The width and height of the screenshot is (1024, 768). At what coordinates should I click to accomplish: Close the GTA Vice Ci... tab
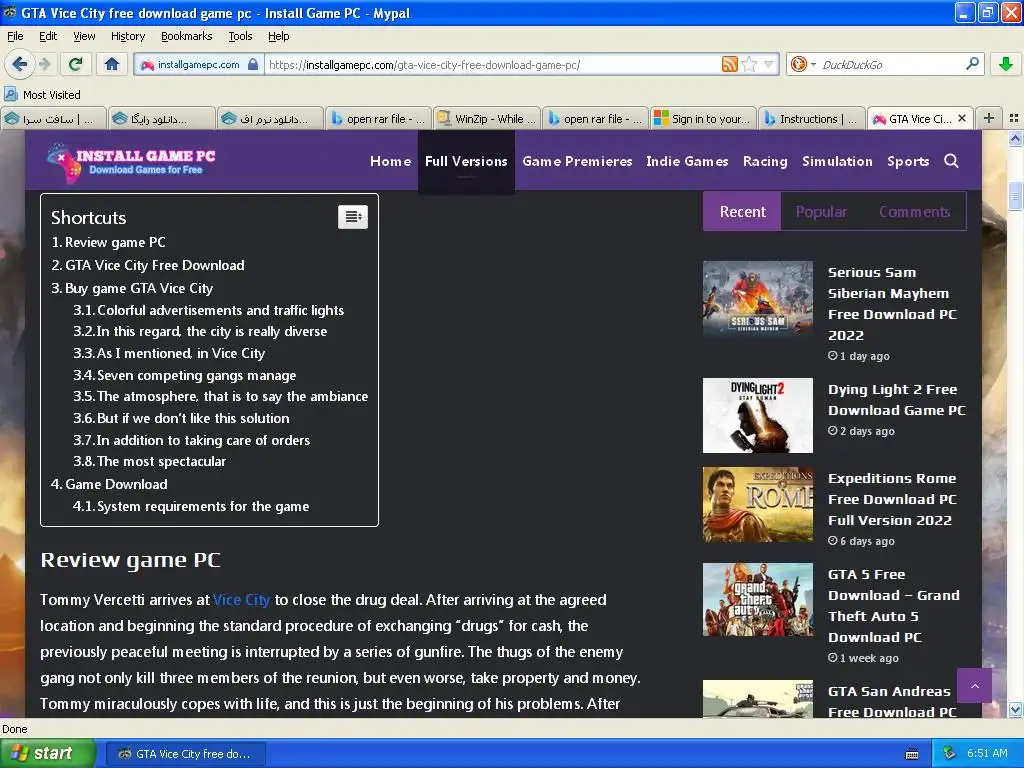point(962,118)
